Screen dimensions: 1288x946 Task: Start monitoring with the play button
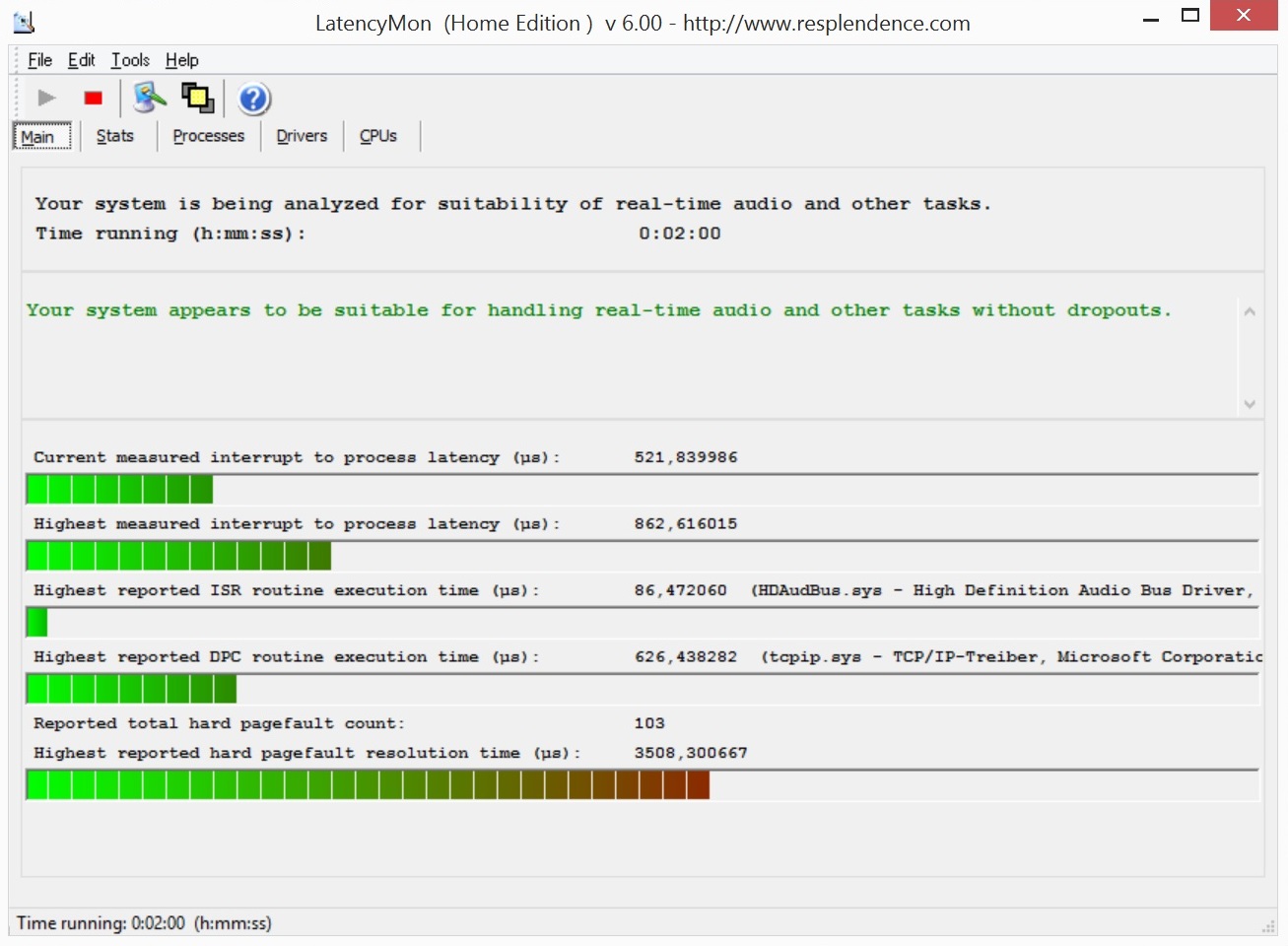point(46,98)
